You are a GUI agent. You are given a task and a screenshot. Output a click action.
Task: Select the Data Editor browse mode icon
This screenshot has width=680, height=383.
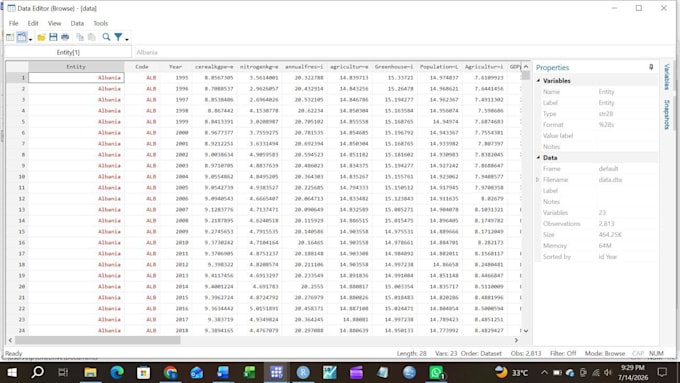tap(22, 37)
